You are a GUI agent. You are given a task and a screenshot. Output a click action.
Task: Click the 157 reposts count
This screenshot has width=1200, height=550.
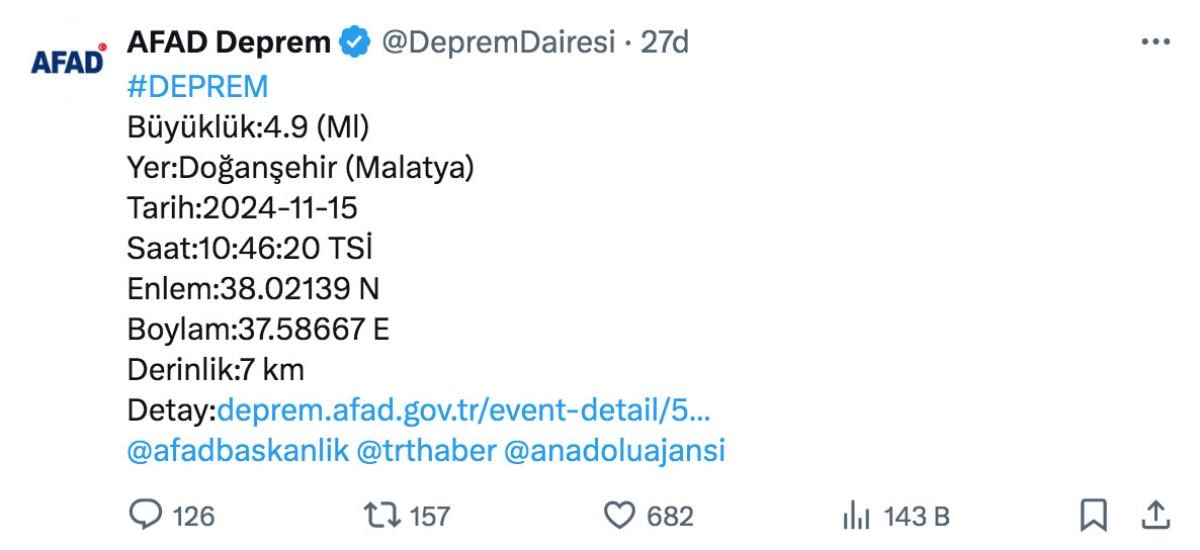(430, 516)
